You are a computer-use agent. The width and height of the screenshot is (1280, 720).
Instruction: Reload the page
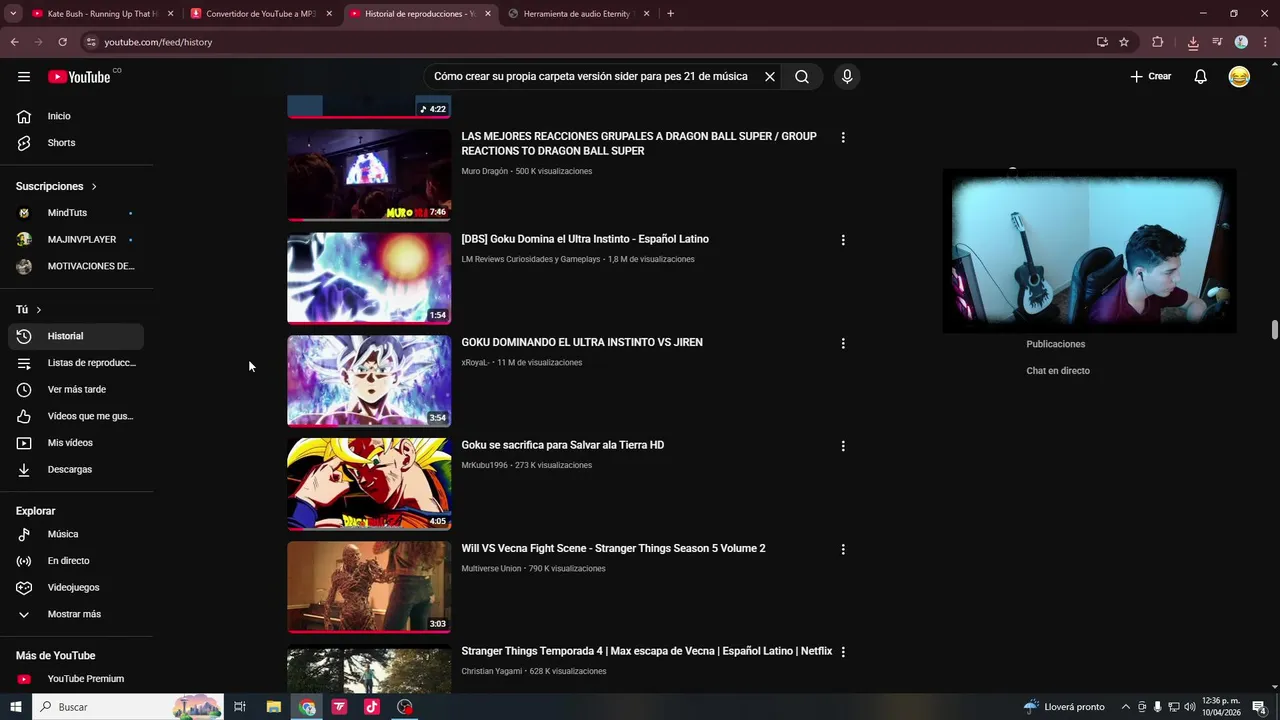coord(62,42)
